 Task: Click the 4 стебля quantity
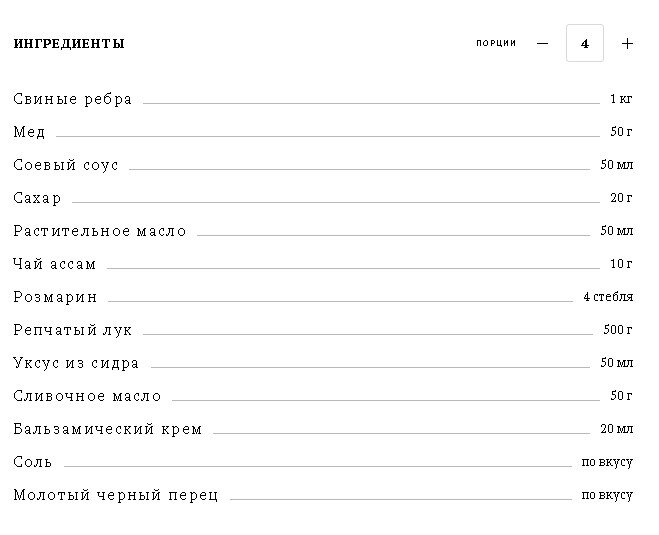(x=608, y=297)
